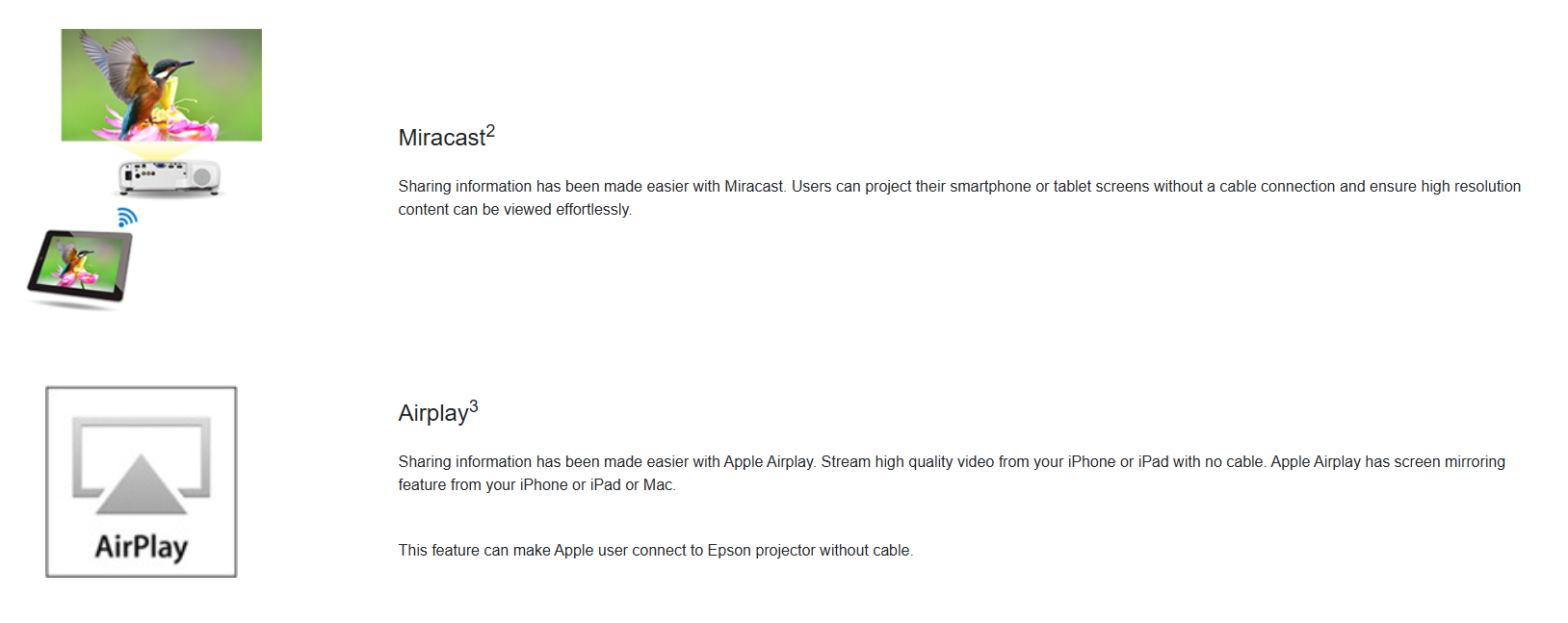Open footnote 3 beside Airplay heading

[473, 405]
